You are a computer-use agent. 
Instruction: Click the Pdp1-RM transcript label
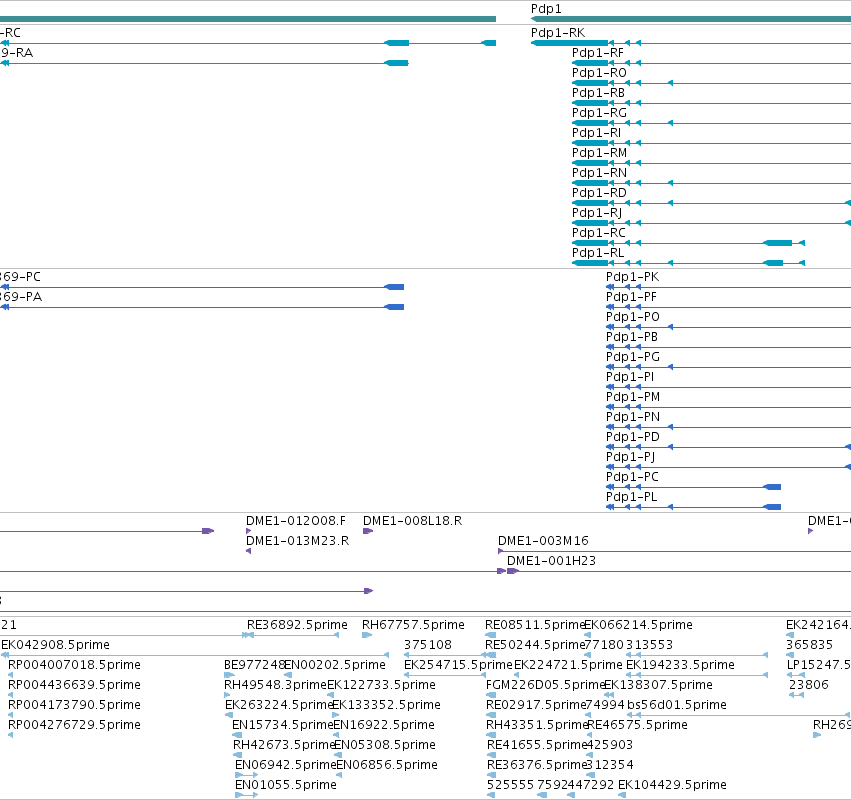[x=599, y=153]
